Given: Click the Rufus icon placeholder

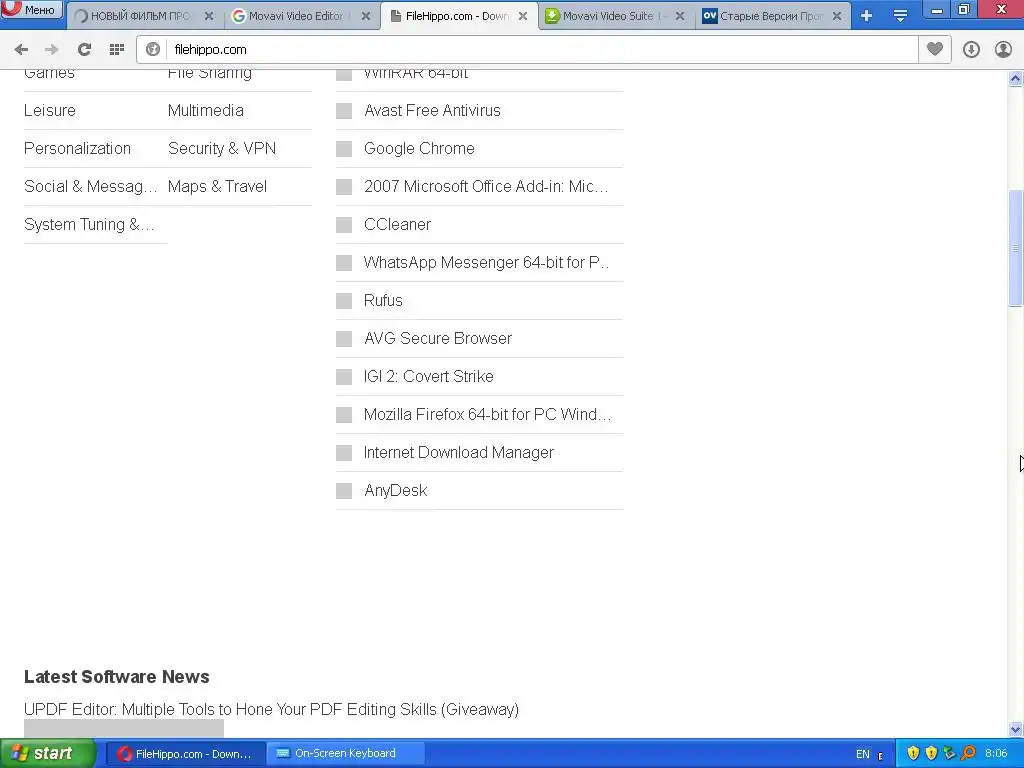Looking at the screenshot, I should pos(344,300).
